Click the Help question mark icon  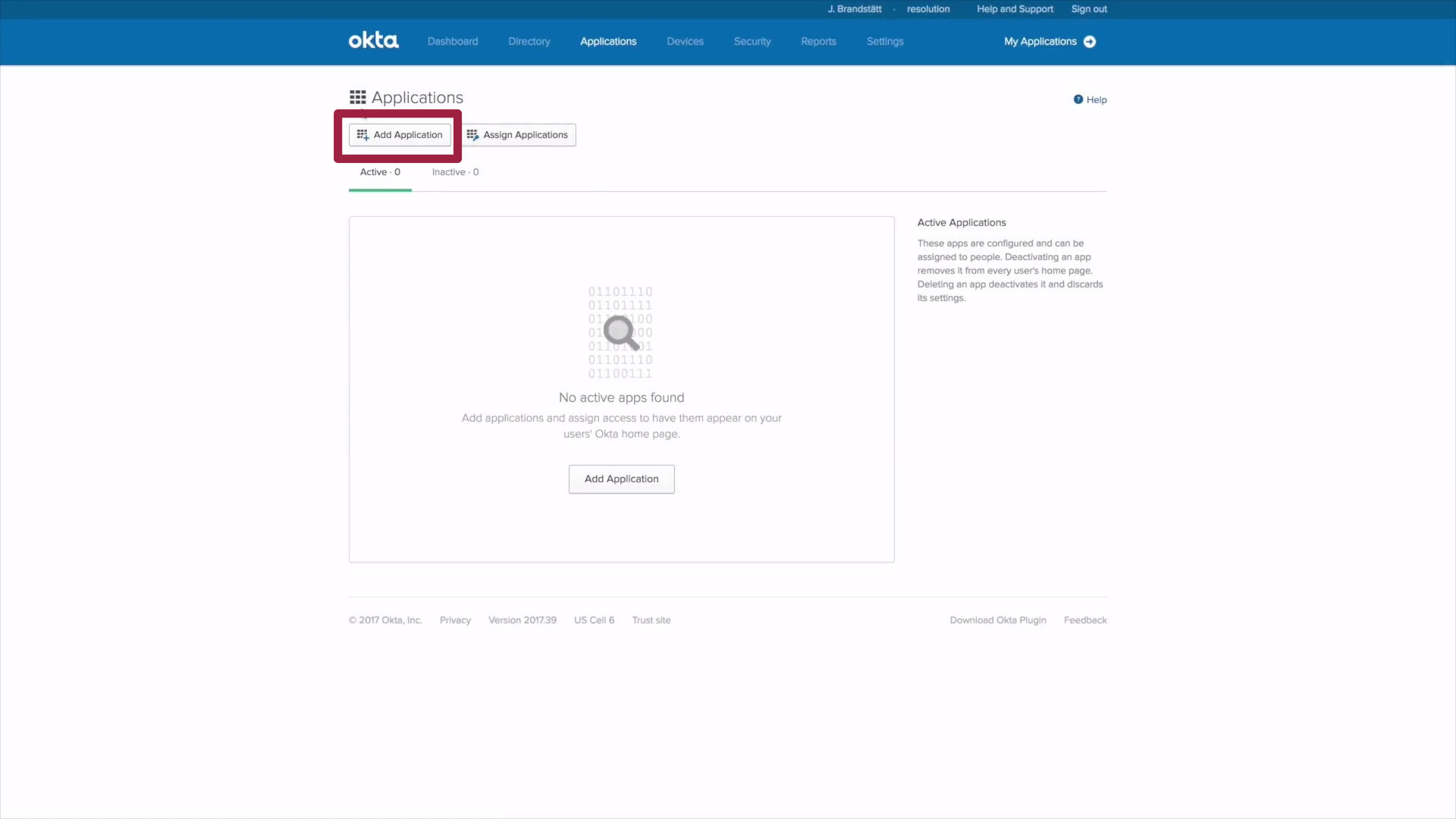pos(1078,99)
